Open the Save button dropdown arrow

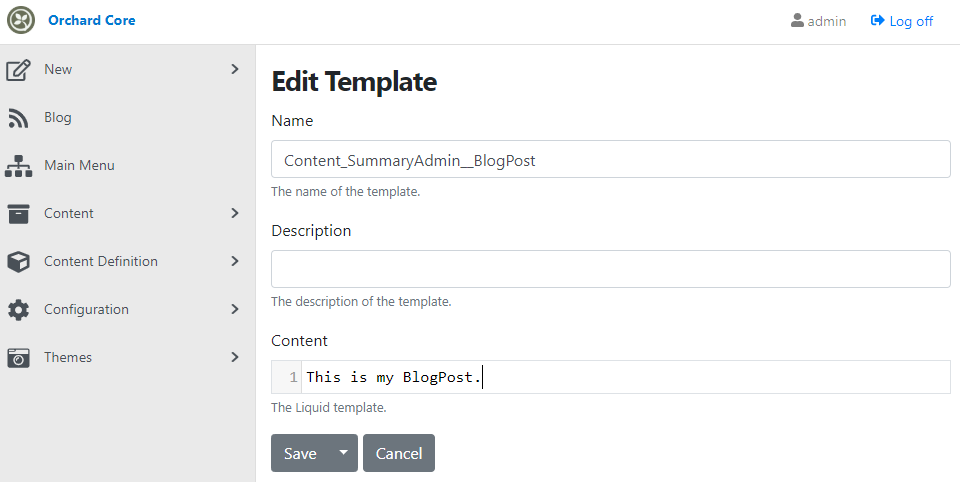click(x=343, y=453)
